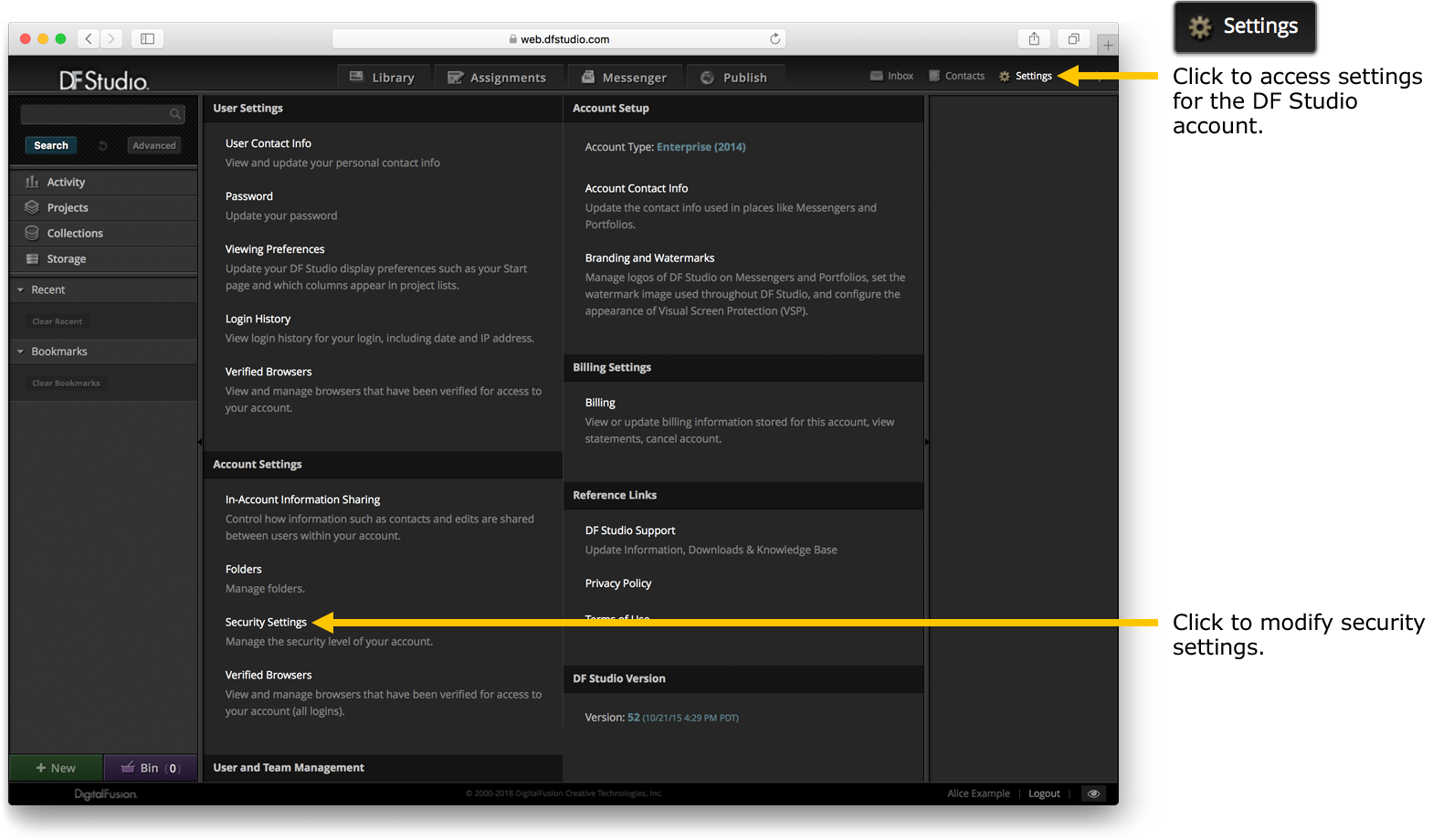Click the Activity bar chart icon
Viewport: 1443px width, 840px height.
32,182
